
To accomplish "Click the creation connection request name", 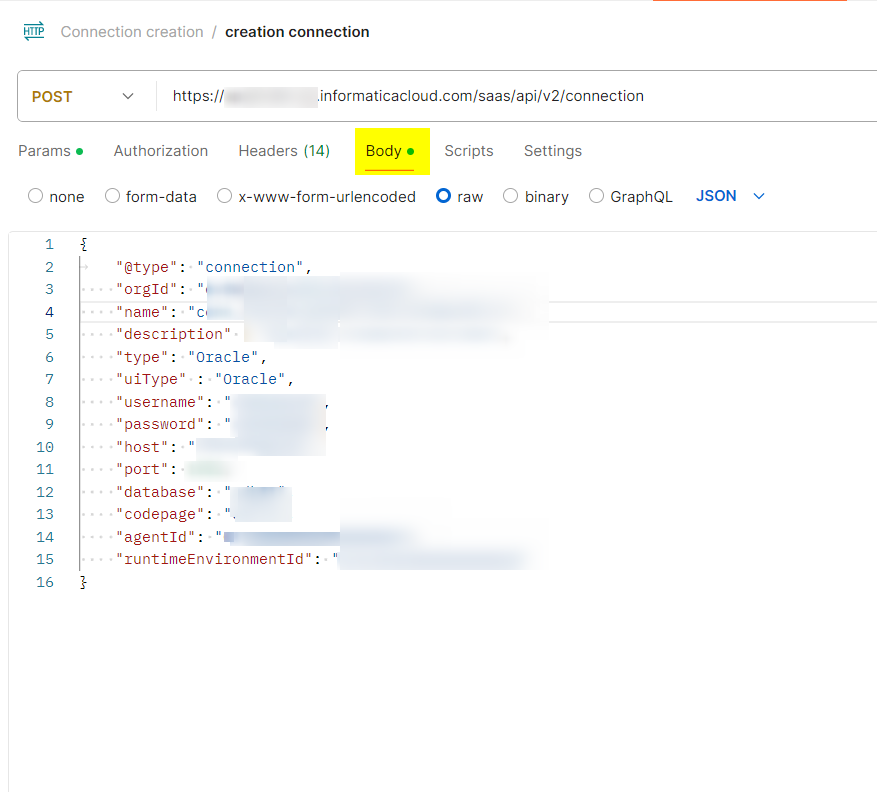I will coord(297,32).
